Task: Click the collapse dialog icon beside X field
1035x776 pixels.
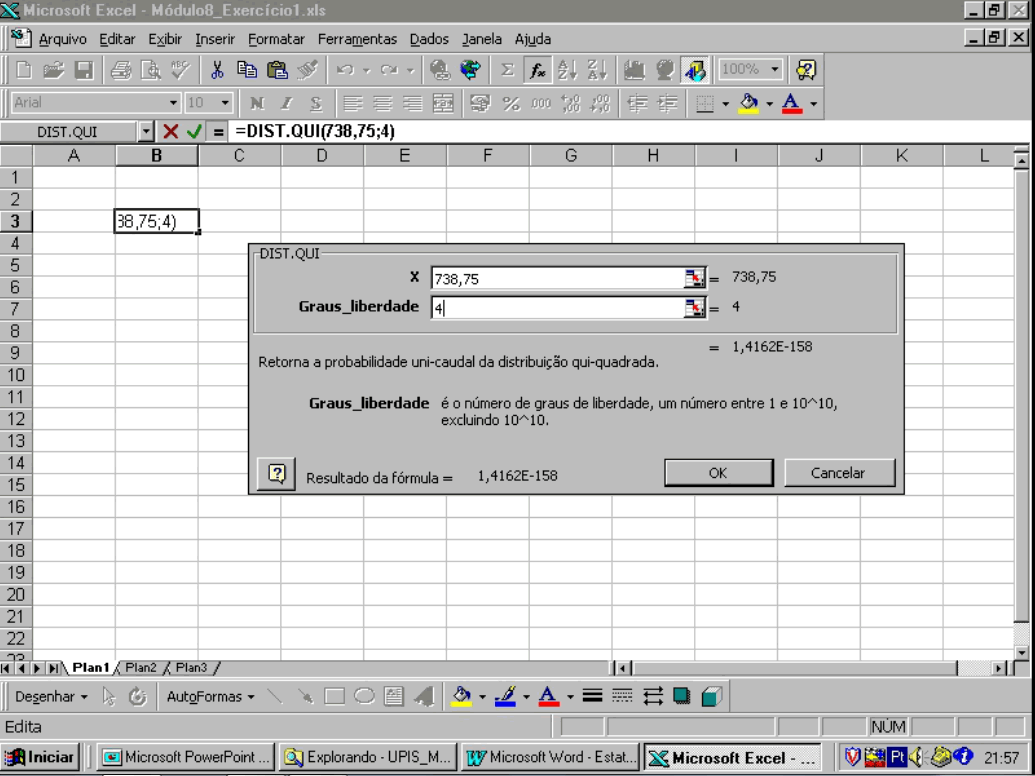Action: pos(695,278)
